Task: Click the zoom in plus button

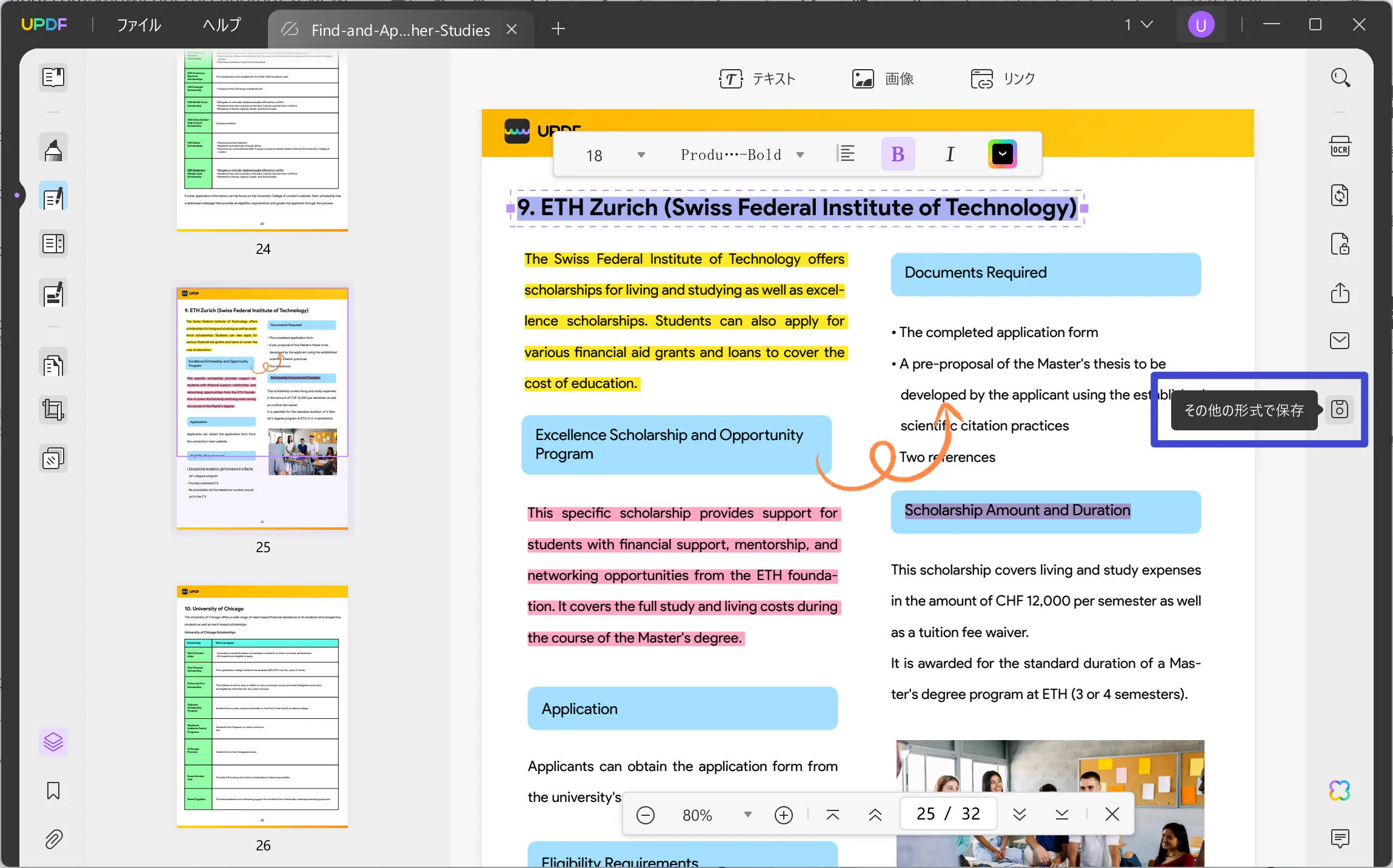Action: point(784,815)
